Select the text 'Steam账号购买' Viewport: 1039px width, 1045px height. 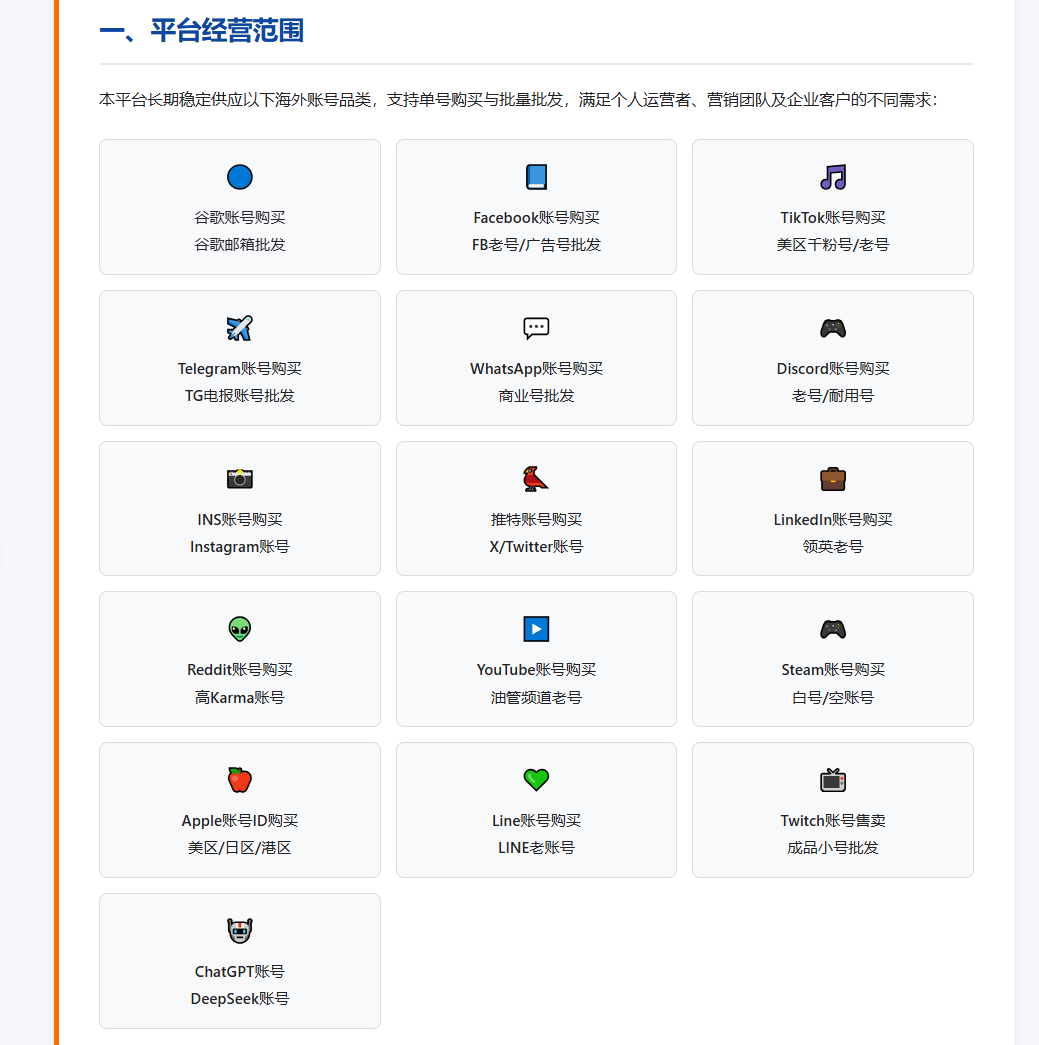coord(833,670)
